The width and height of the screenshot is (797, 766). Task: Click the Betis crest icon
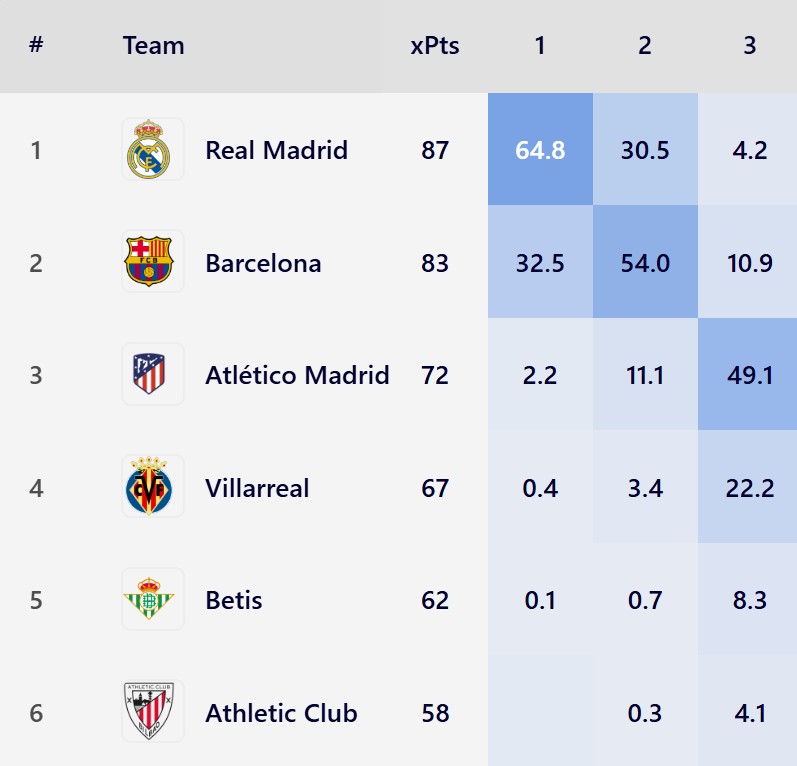click(152, 600)
